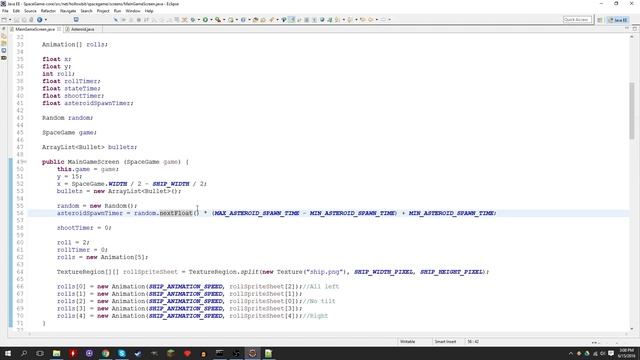Expand dropdown next to blue round icon
This screenshot has width=640, height=360.
[46, 20]
